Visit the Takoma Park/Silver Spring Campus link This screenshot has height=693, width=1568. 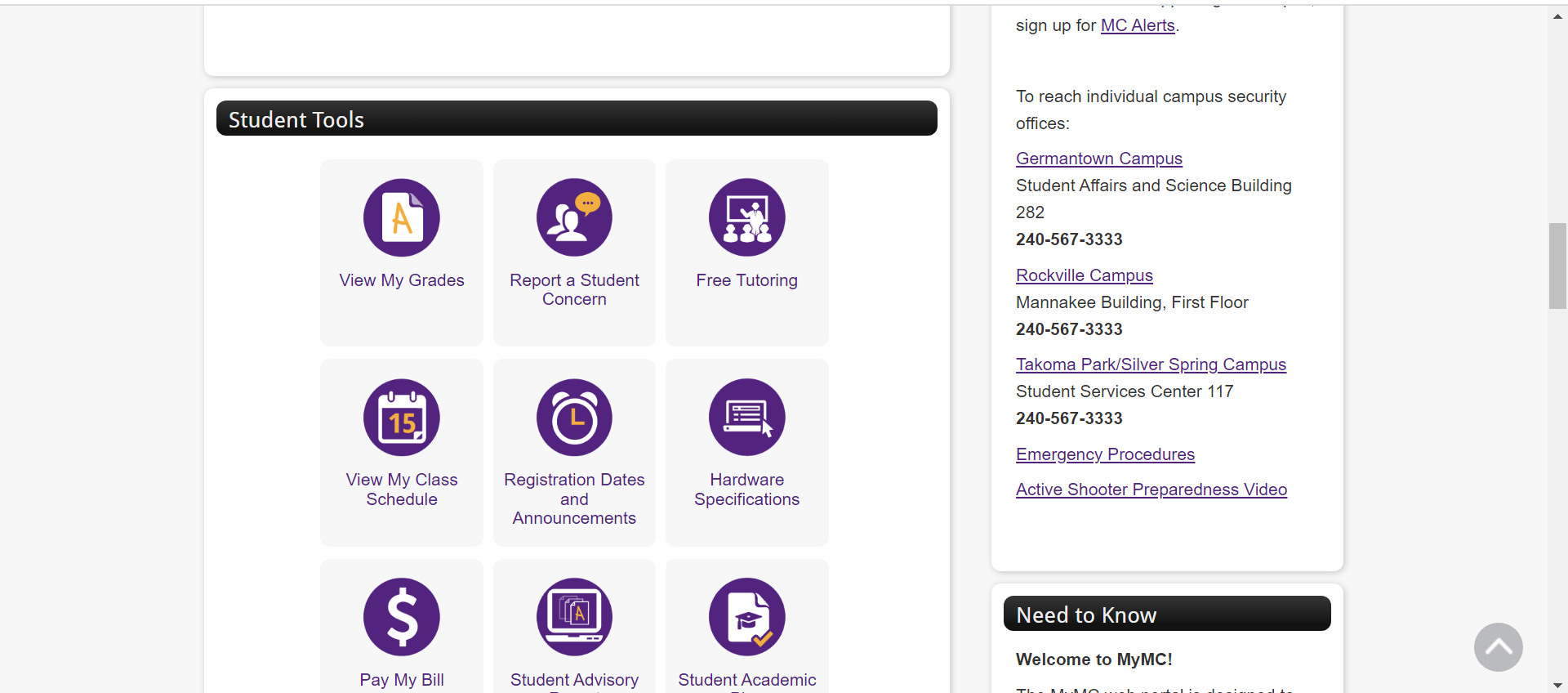(x=1151, y=364)
